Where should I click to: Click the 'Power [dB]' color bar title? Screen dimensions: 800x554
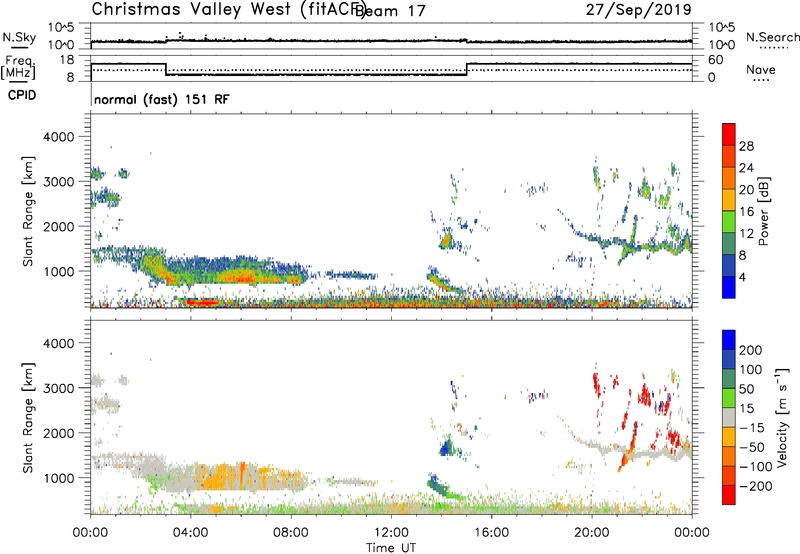pyautogui.click(x=763, y=211)
